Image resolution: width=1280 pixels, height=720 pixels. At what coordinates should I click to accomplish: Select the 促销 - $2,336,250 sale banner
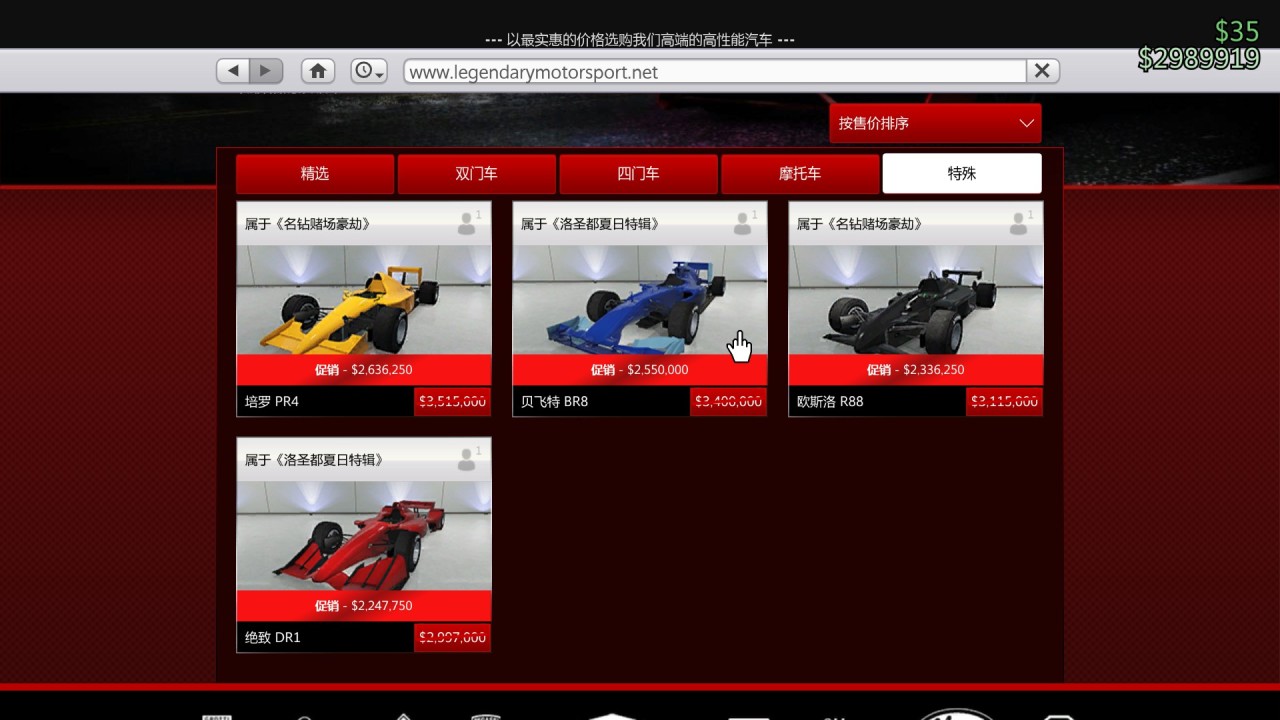(x=916, y=370)
